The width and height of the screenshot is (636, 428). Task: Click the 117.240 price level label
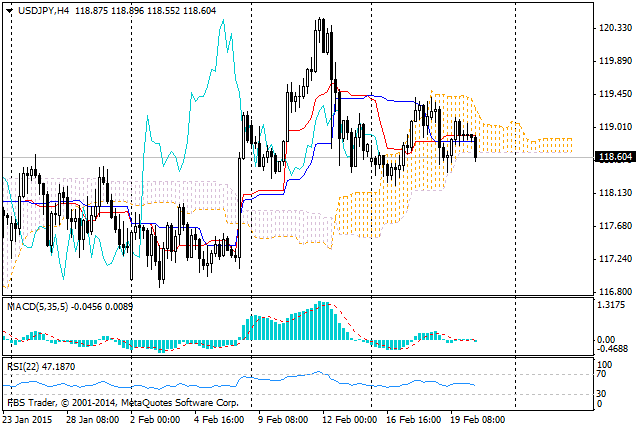(613, 259)
